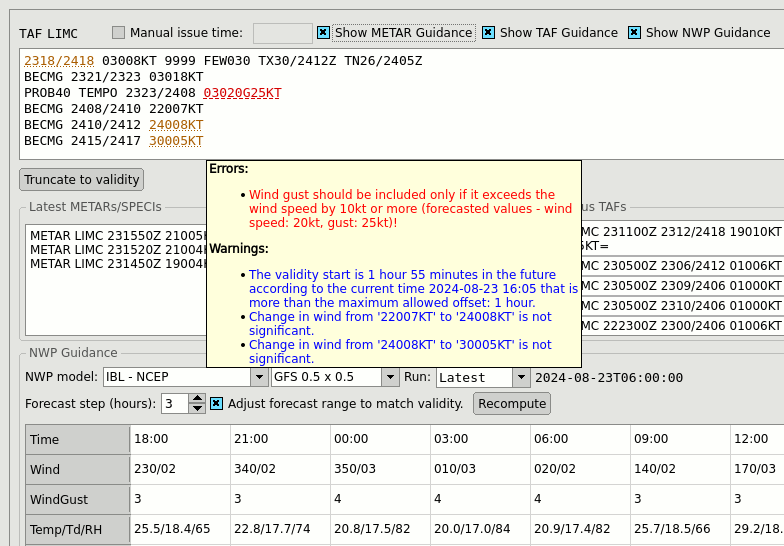
Task: Click the 03:00 time cell
Action: click(480, 439)
